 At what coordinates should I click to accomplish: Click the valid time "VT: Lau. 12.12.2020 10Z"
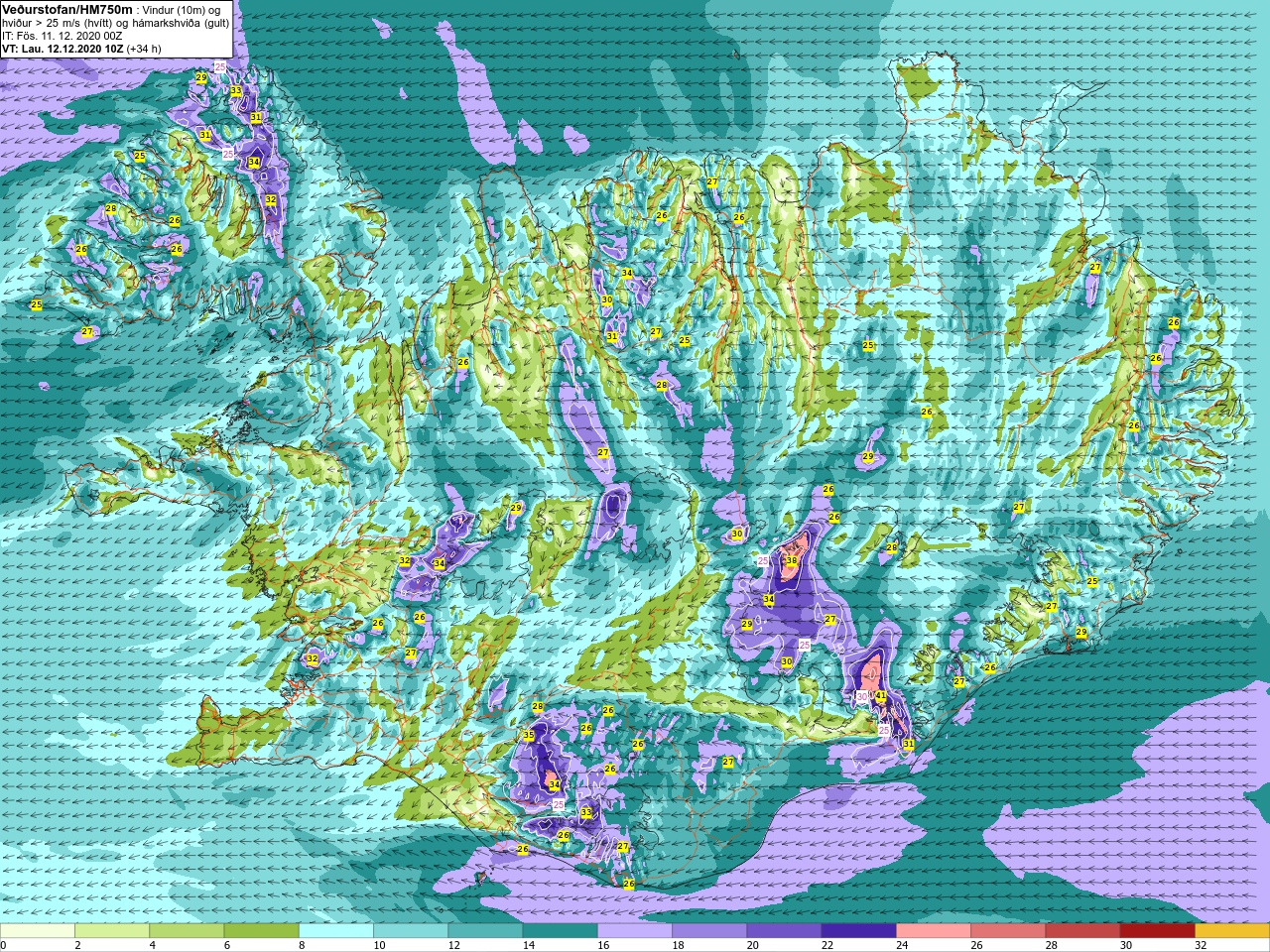coord(63,49)
